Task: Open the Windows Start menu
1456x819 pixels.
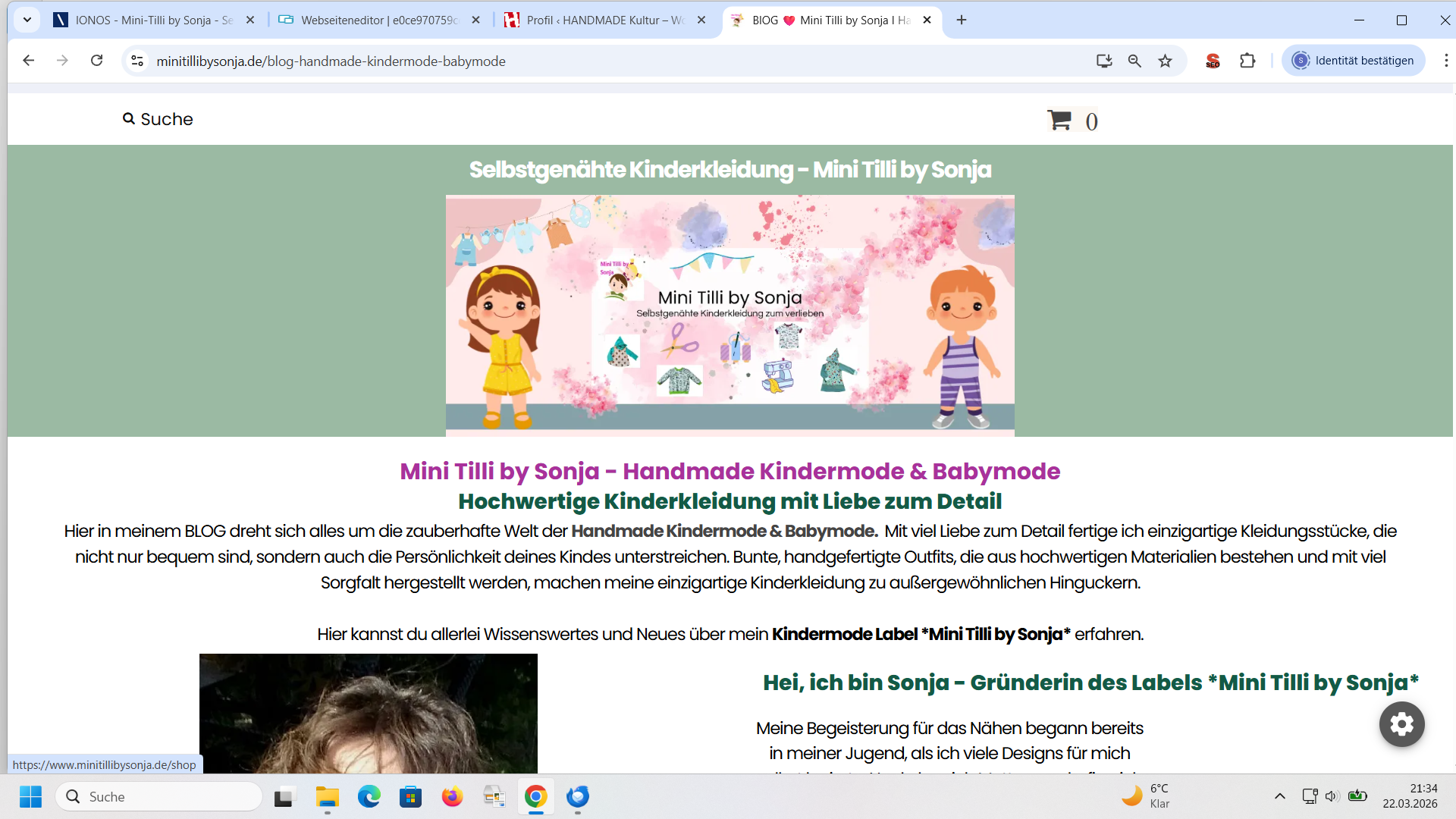Action: point(30,796)
